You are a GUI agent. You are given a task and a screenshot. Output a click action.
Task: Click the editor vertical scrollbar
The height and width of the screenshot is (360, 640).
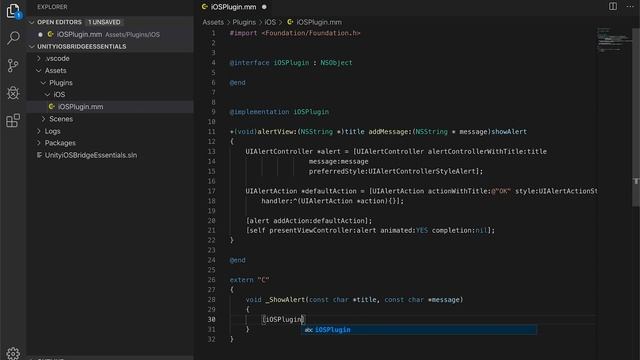636,116
